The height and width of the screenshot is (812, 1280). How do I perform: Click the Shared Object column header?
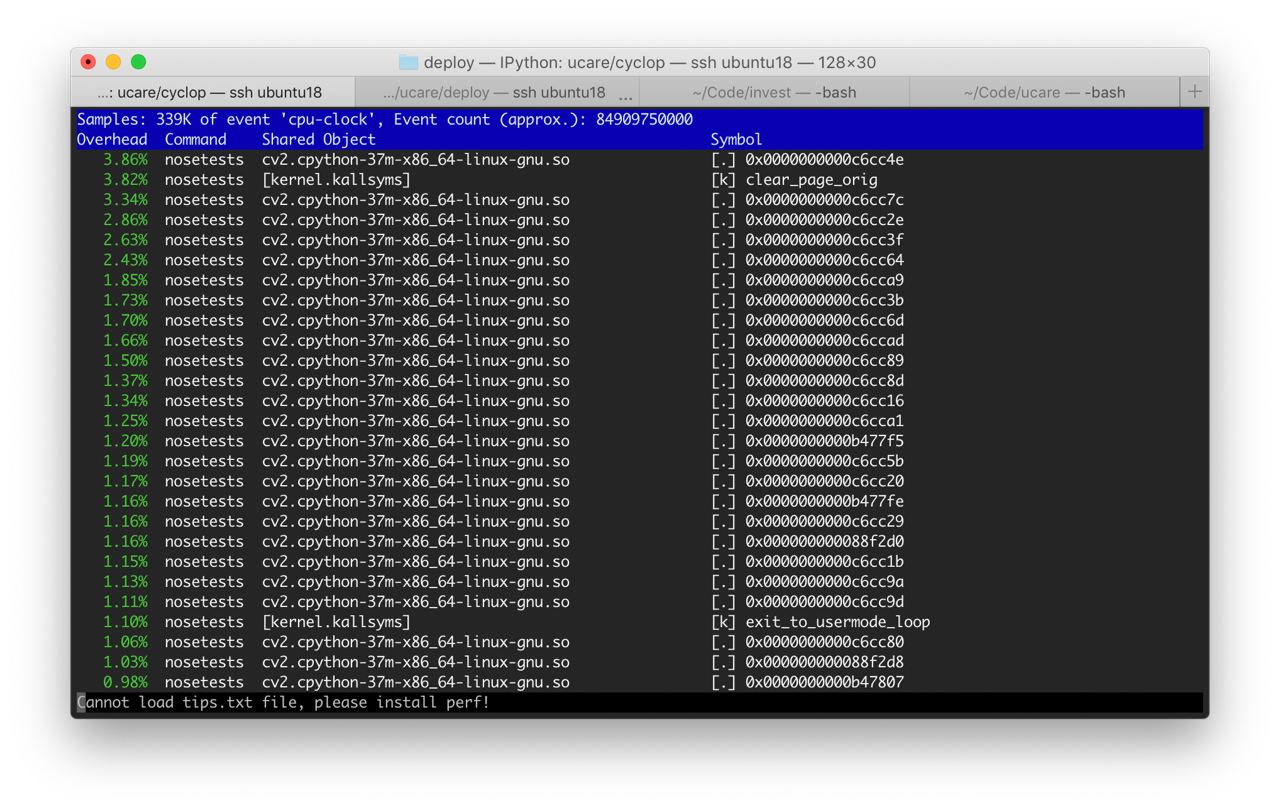pyautogui.click(x=319, y=139)
